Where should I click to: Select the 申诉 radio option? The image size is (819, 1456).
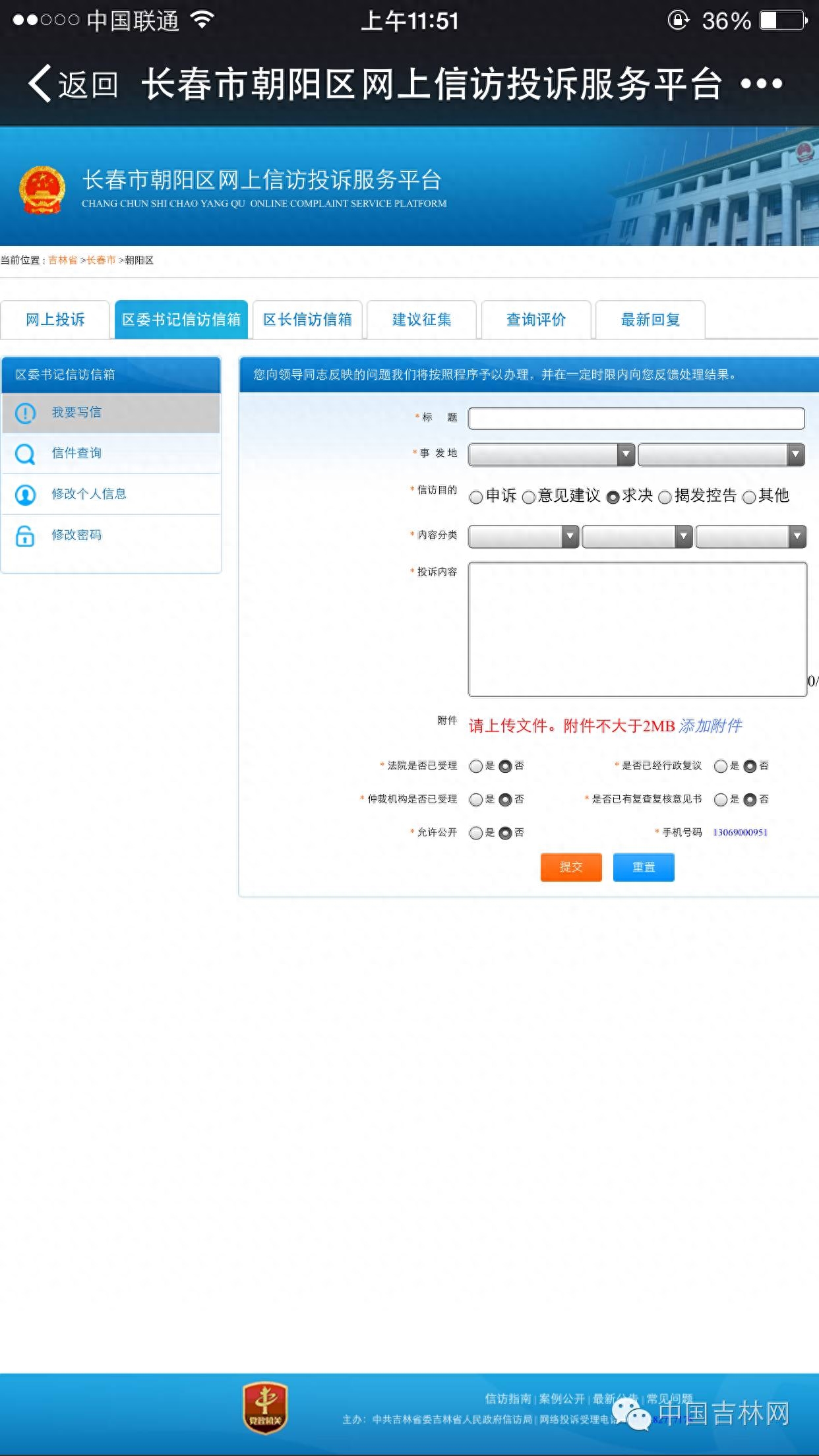coord(476,497)
